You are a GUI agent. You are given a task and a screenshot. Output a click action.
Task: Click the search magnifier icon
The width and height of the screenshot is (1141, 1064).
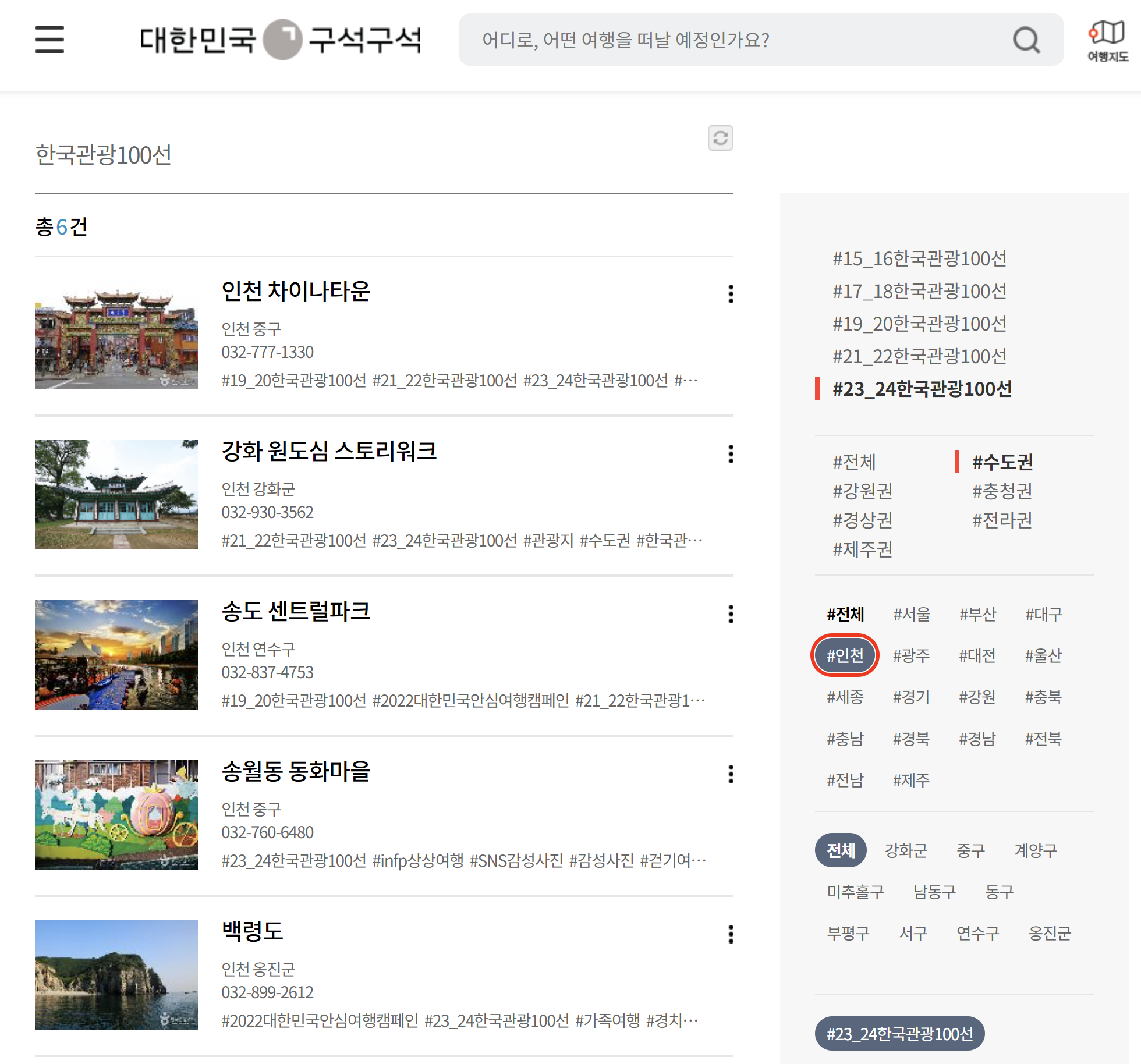click(1026, 40)
